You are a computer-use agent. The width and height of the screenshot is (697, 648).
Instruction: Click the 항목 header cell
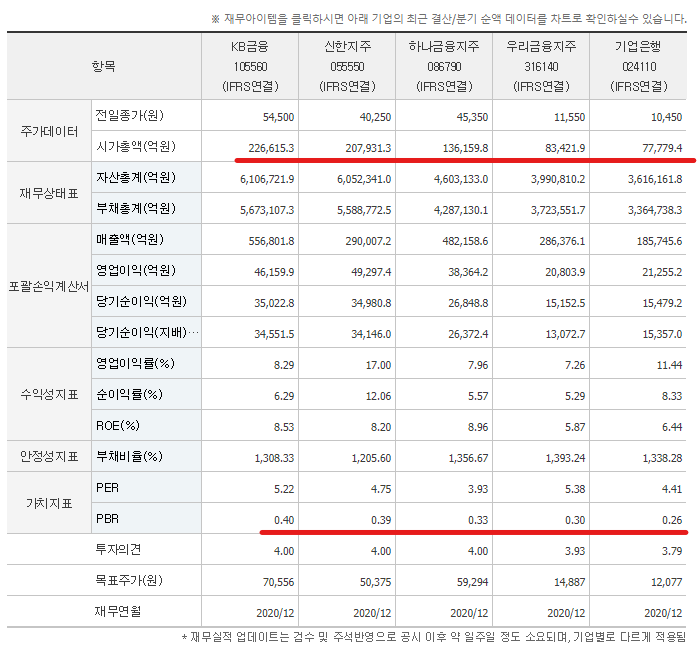click(104, 66)
